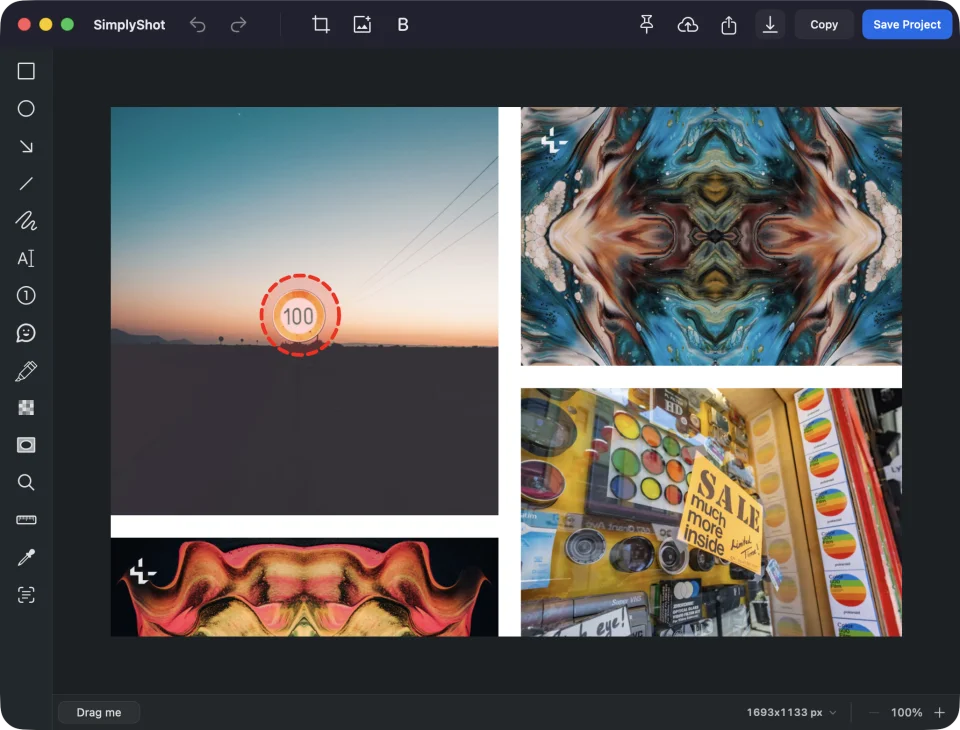Viewport: 960px width, 730px height.
Task: Click the SimplyShot app title
Action: pyautogui.click(x=129, y=24)
